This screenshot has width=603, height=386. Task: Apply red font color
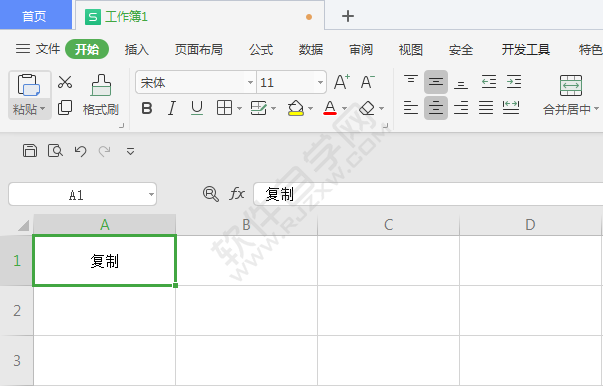click(330, 108)
